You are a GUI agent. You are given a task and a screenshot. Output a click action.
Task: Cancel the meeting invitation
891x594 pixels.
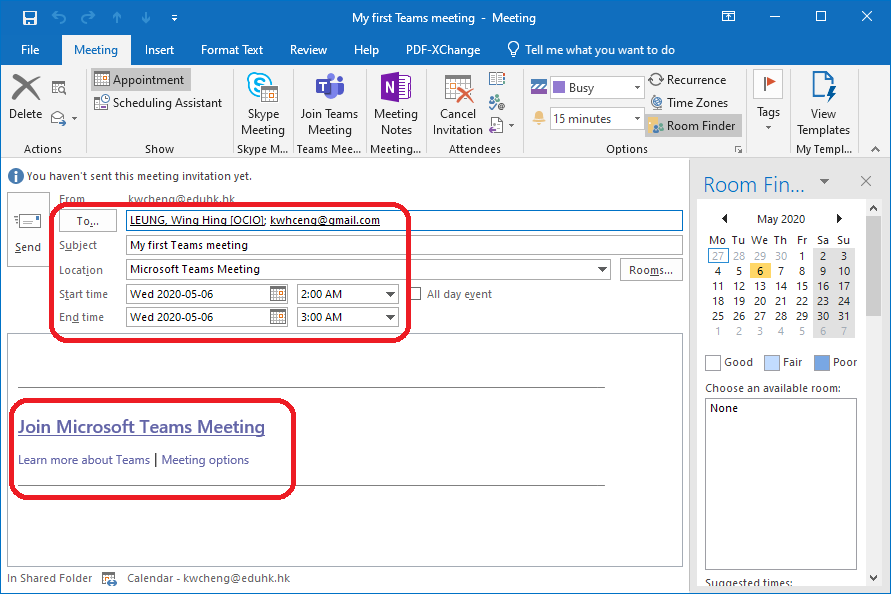coord(457,103)
